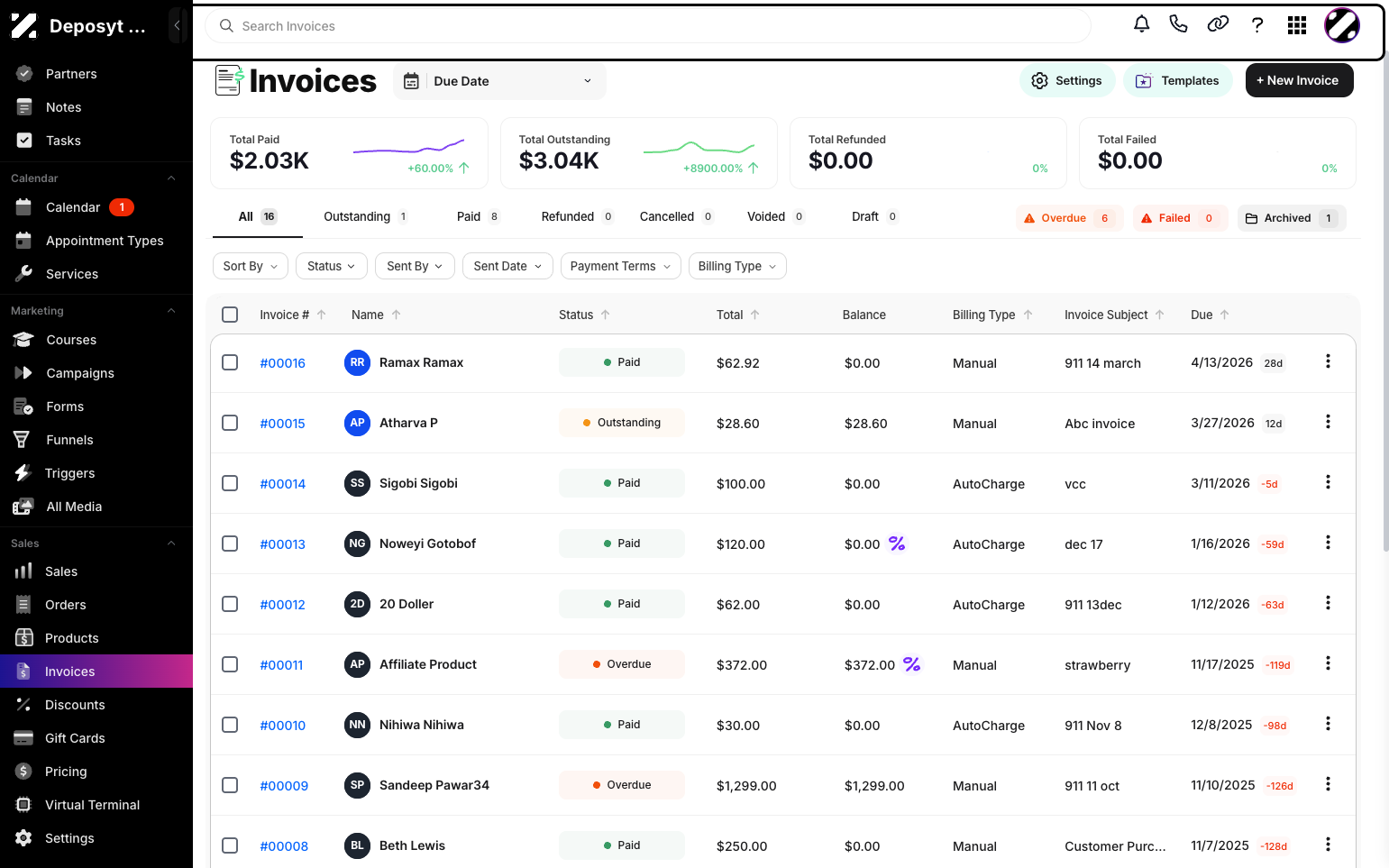Show Archived invoices
Image resolution: width=1389 pixels, height=868 pixels.
1291,218
